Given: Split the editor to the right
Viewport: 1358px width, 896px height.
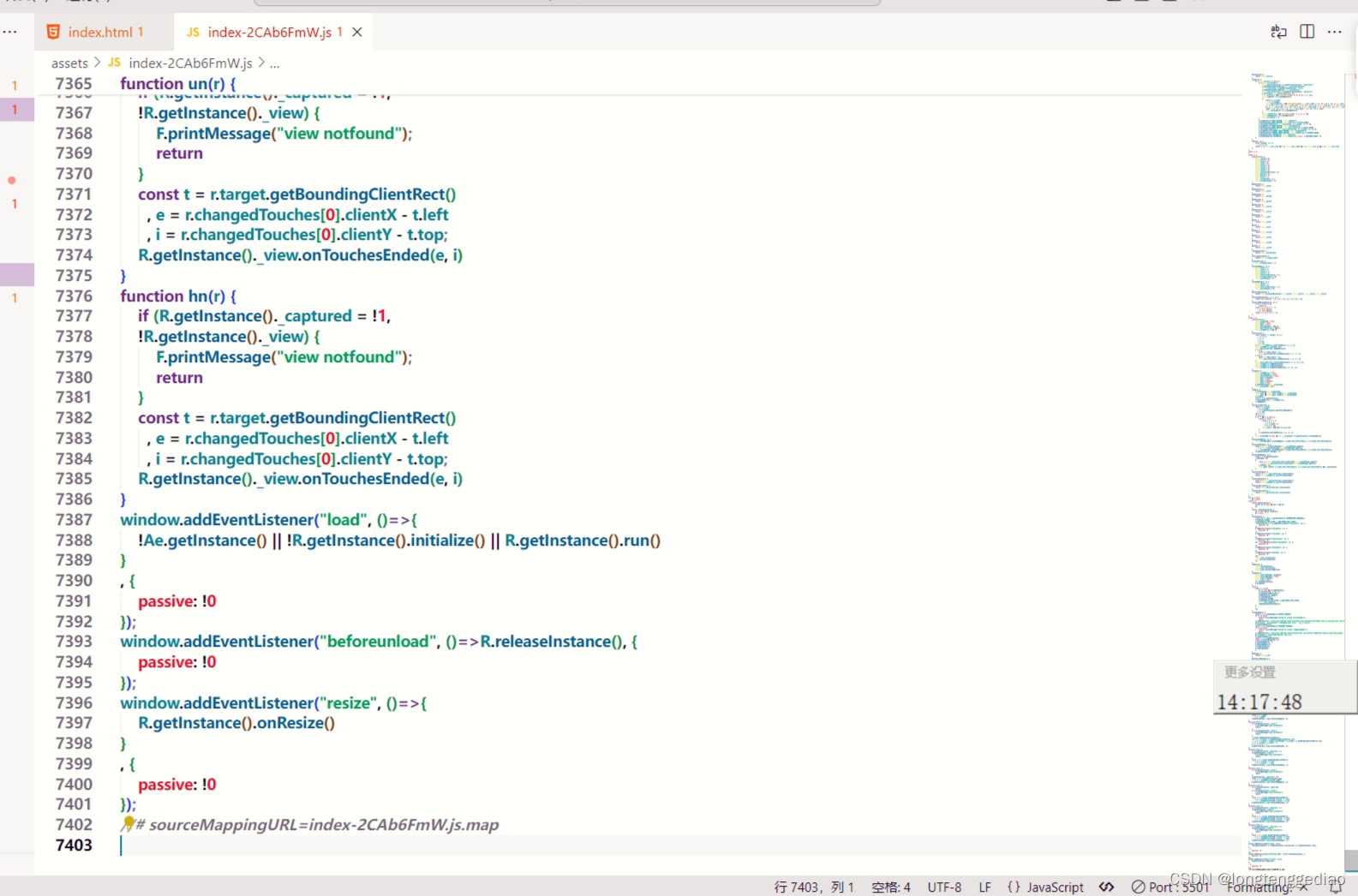Looking at the screenshot, I should click(x=1307, y=32).
